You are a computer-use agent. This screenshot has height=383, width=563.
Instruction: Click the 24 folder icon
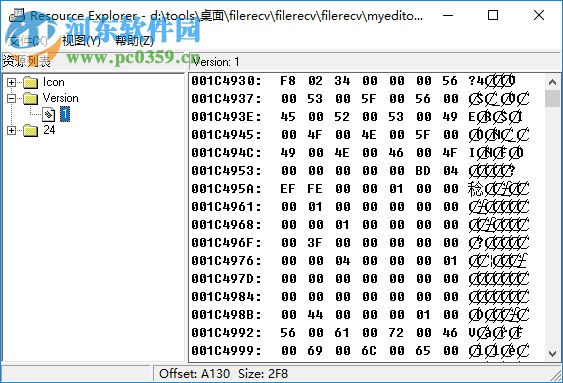(31, 130)
